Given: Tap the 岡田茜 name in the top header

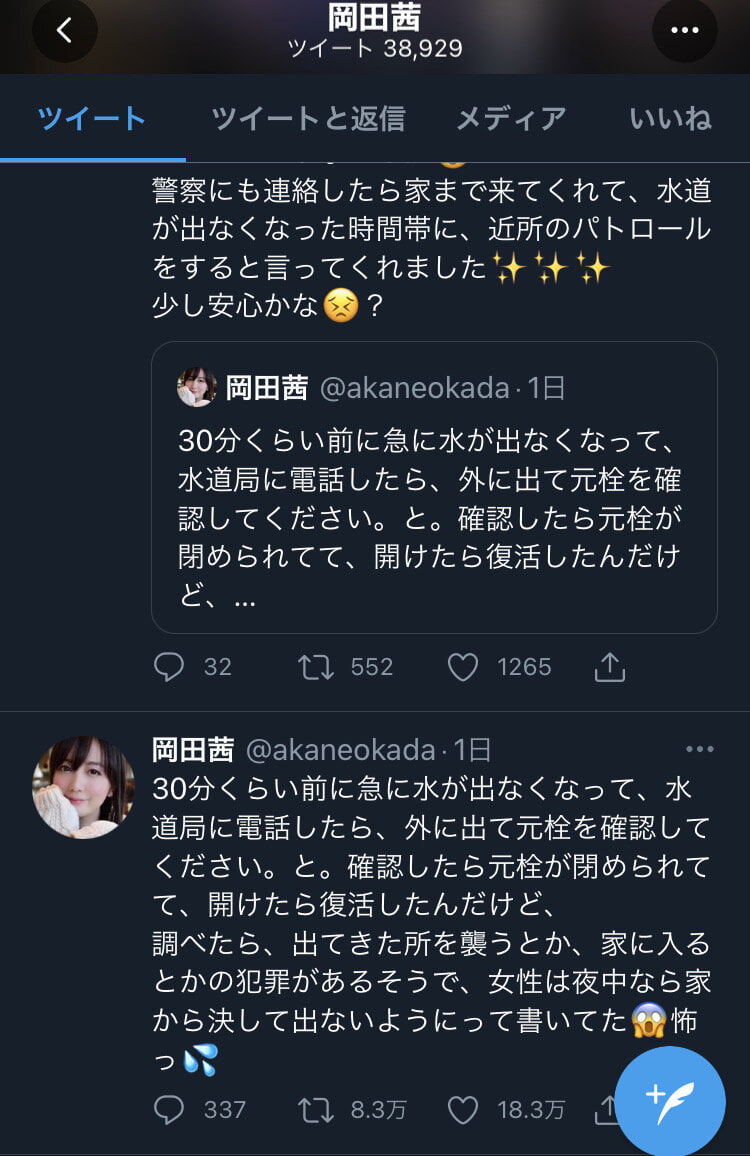Looking at the screenshot, I should (x=374, y=17).
